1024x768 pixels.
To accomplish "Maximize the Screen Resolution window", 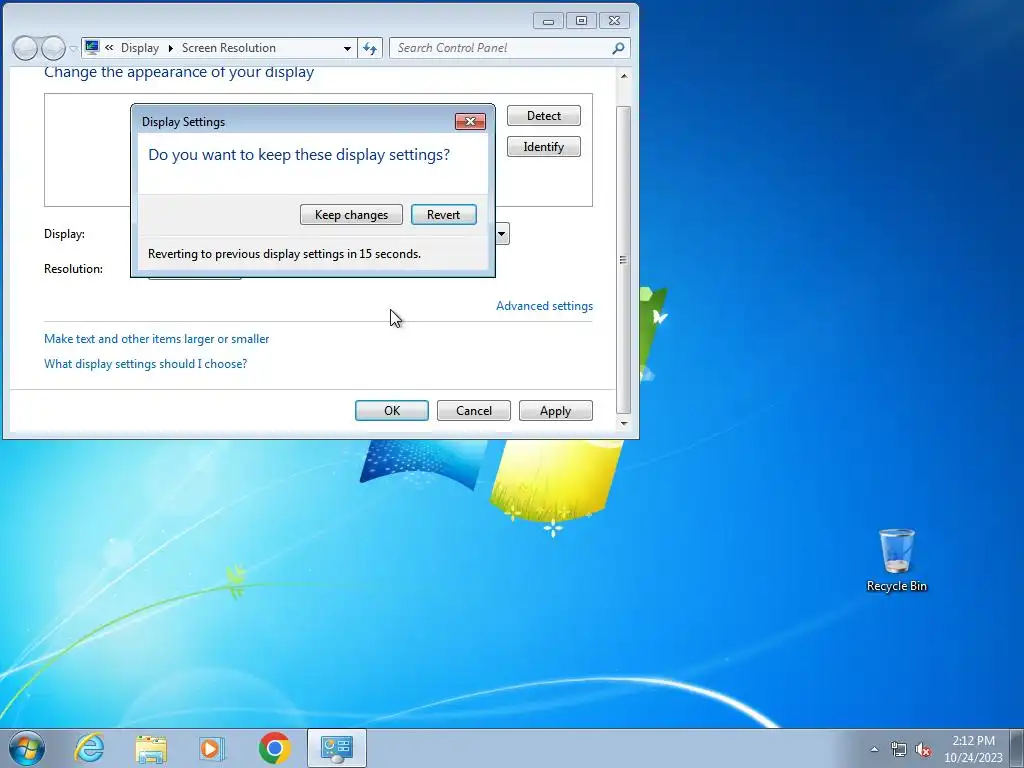I will tap(581, 21).
